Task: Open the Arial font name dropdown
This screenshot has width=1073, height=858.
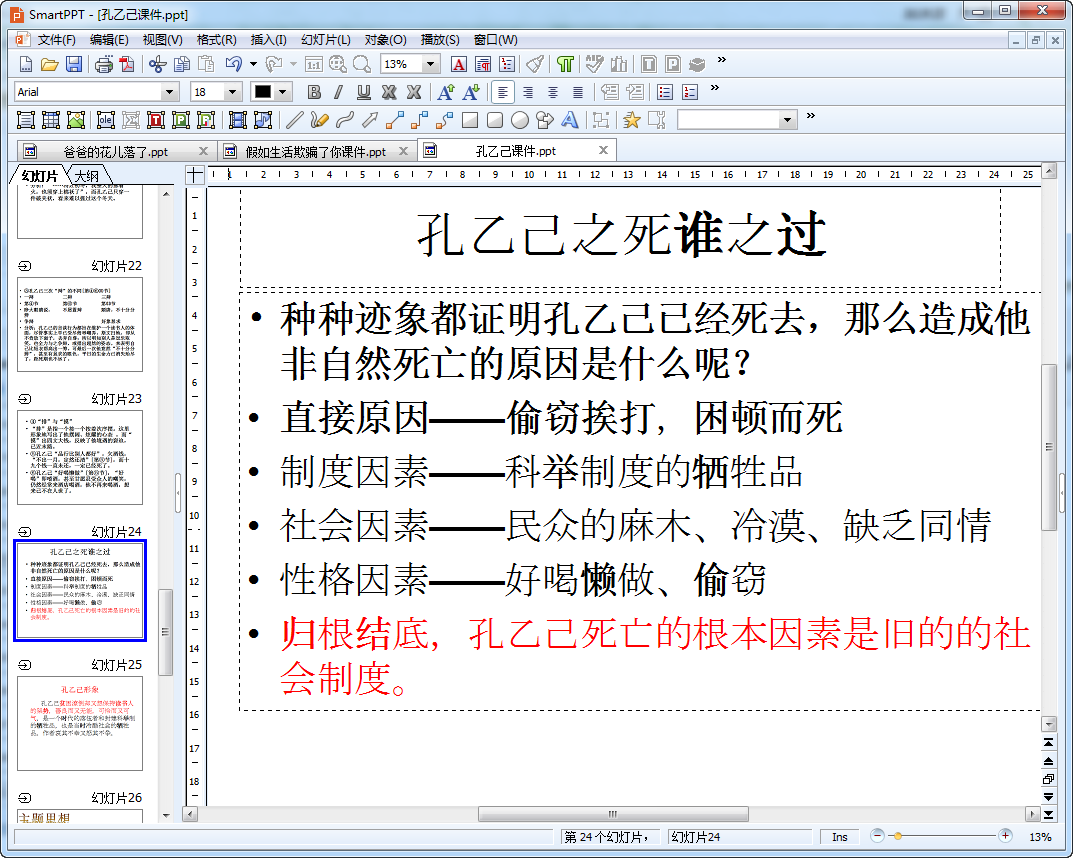Action: [x=169, y=92]
